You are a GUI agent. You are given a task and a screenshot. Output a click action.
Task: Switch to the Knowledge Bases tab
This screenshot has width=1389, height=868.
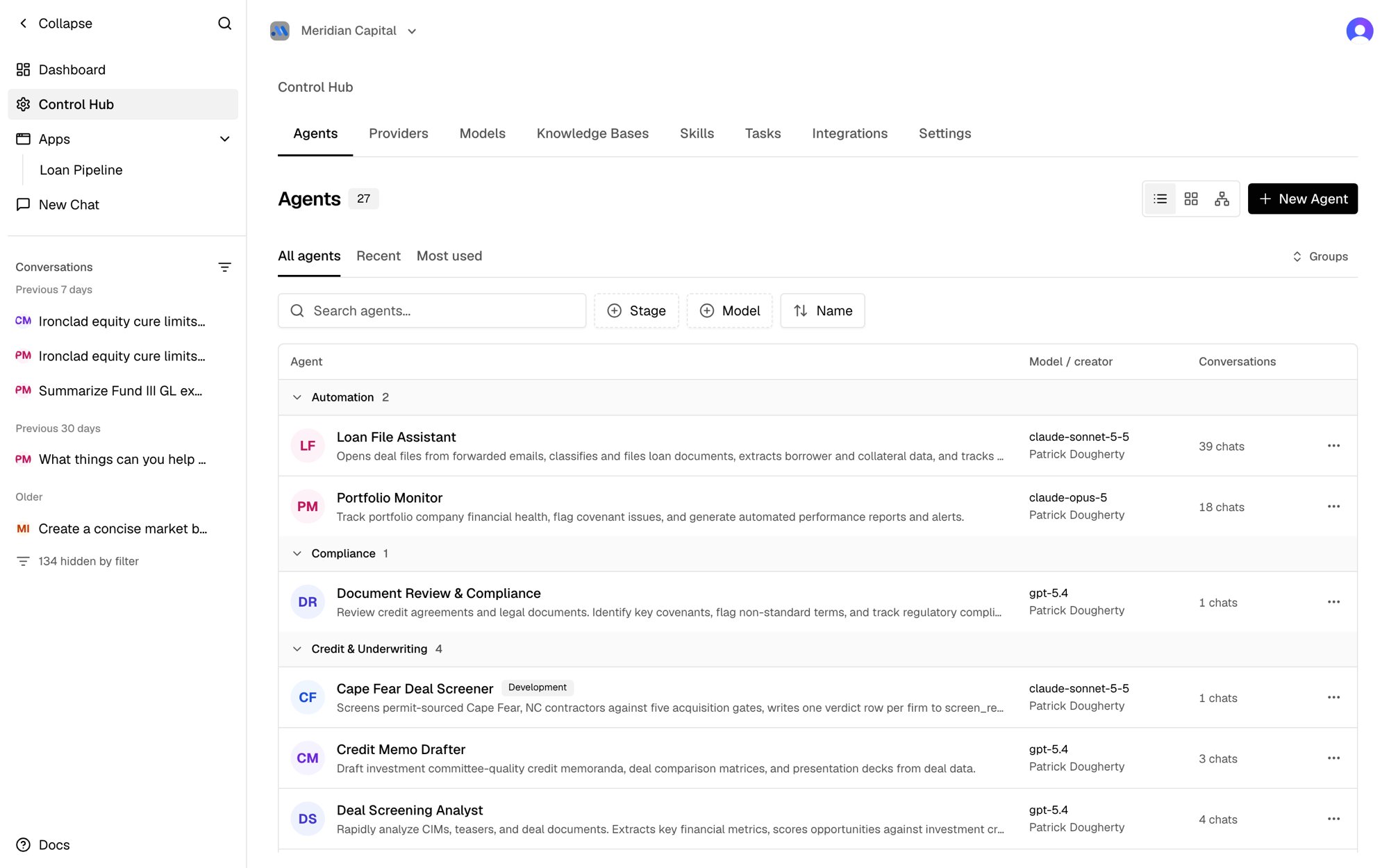[x=592, y=133]
